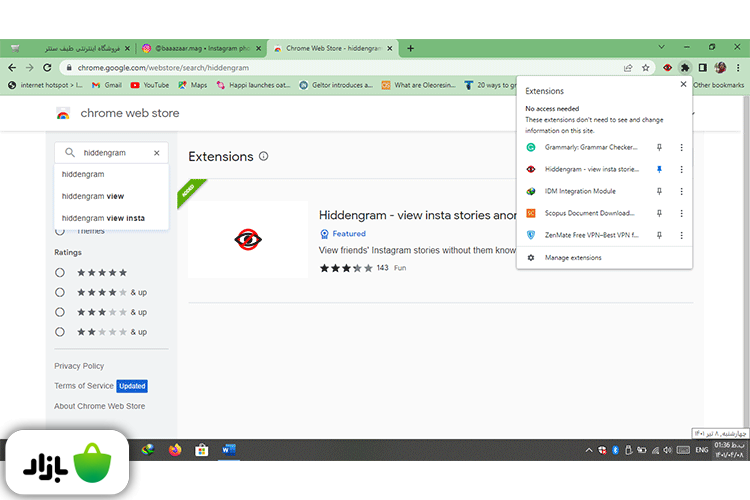Choose 'hiddengram view insta' search suggestion
The height and width of the screenshot is (500, 750).
point(103,218)
